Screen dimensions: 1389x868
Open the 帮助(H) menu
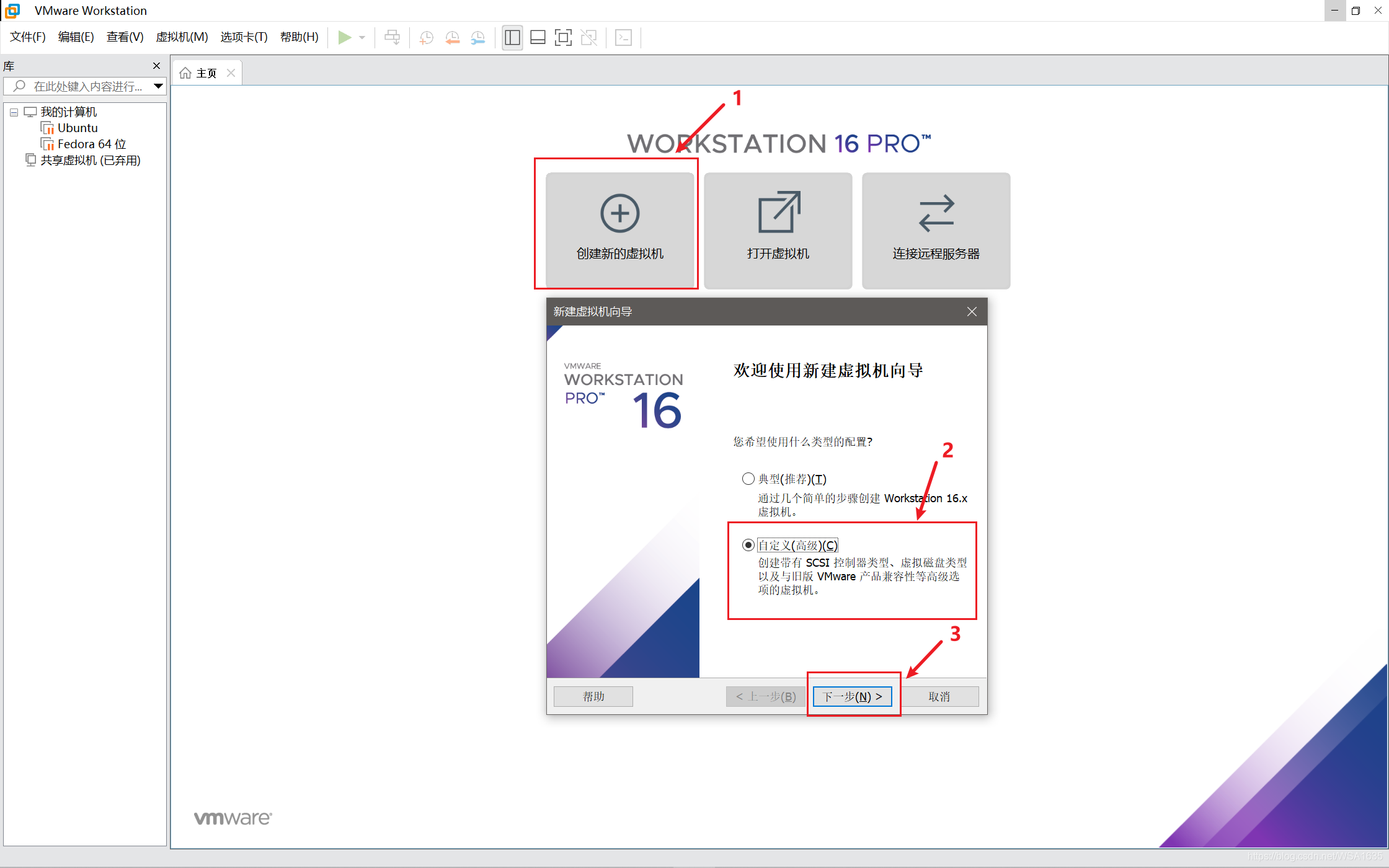[299, 37]
